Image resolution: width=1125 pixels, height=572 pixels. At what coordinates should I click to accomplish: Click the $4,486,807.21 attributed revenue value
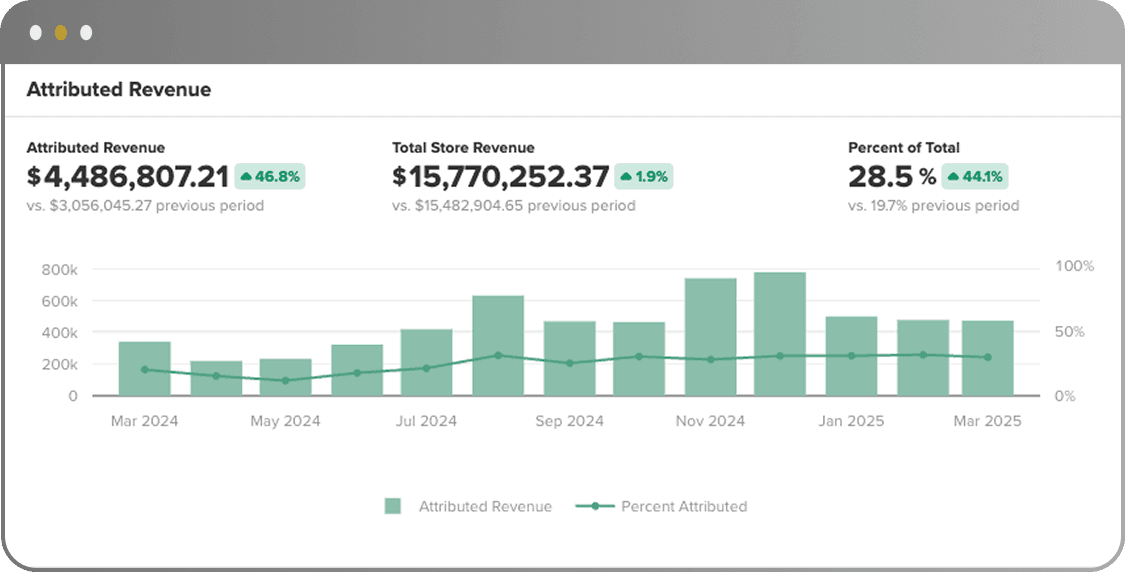128,177
